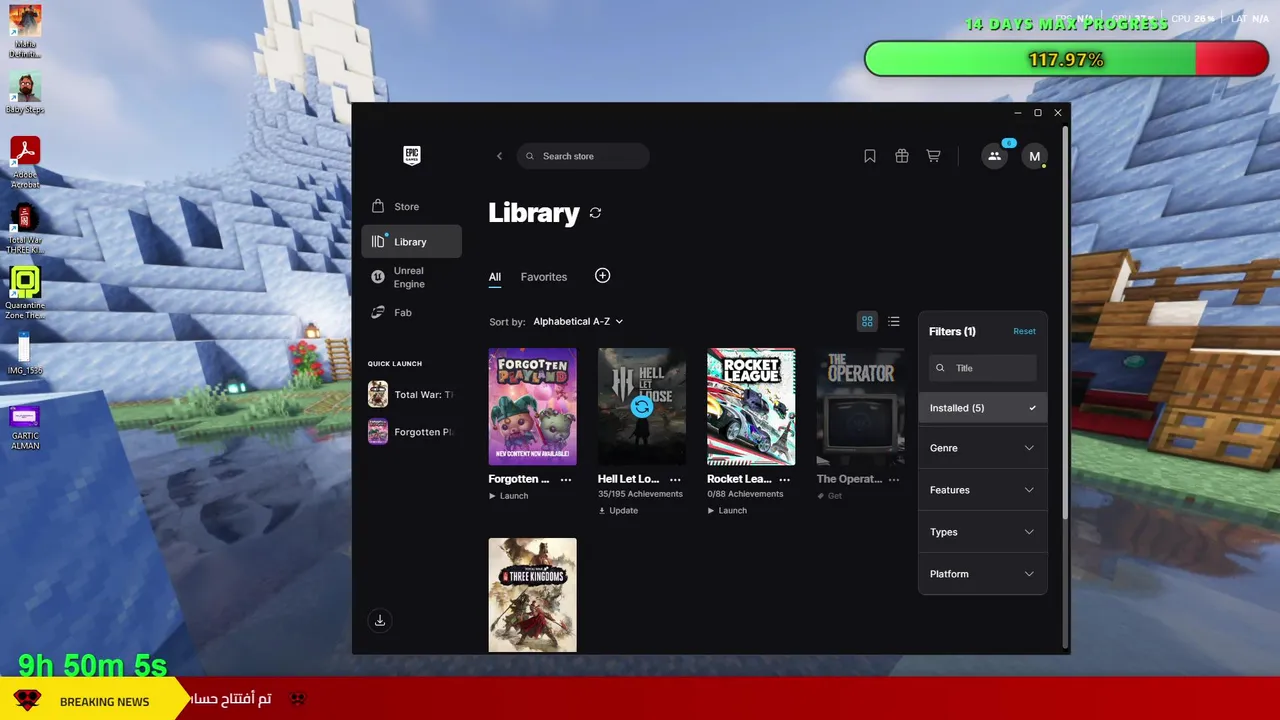Update Hell Let Loose
Screen dimensions: 1280x720
click(x=618, y=510)
